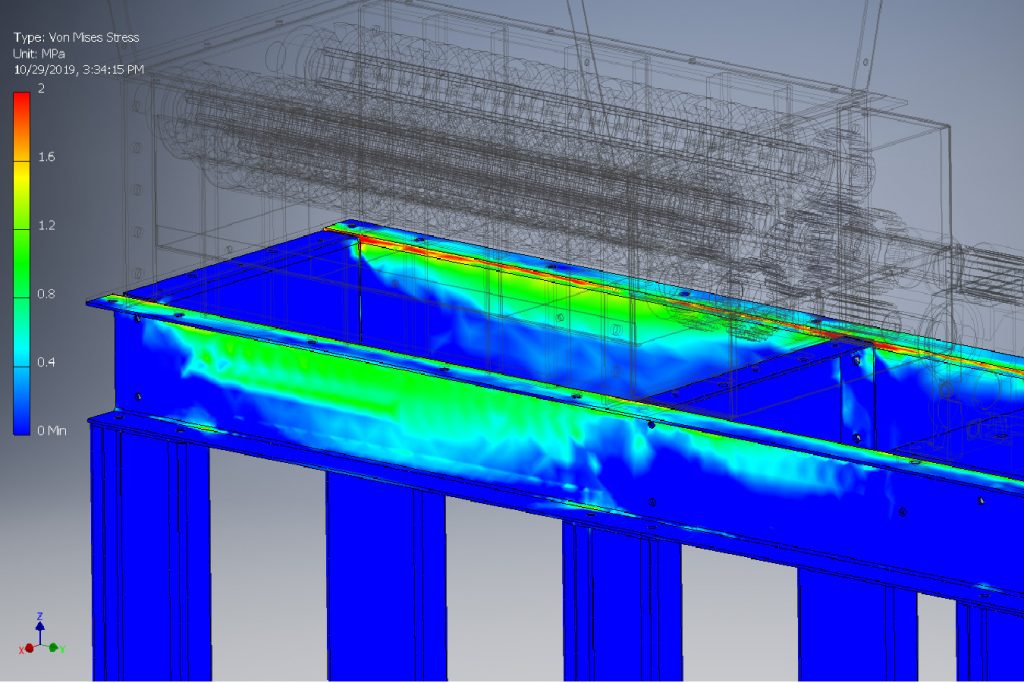This screenshot has height=683, width=1024.
Task: Pick the red band of the stress color bar
Action: click(x=21, y=103)
